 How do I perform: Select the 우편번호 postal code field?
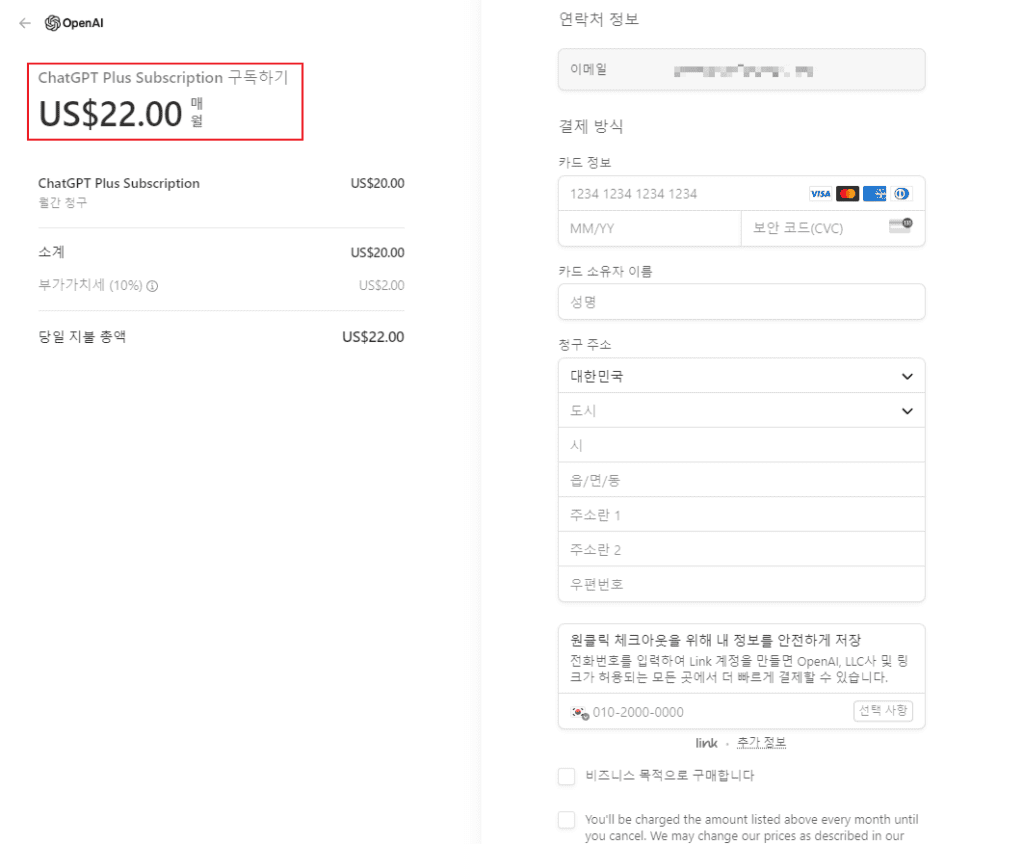741,584
